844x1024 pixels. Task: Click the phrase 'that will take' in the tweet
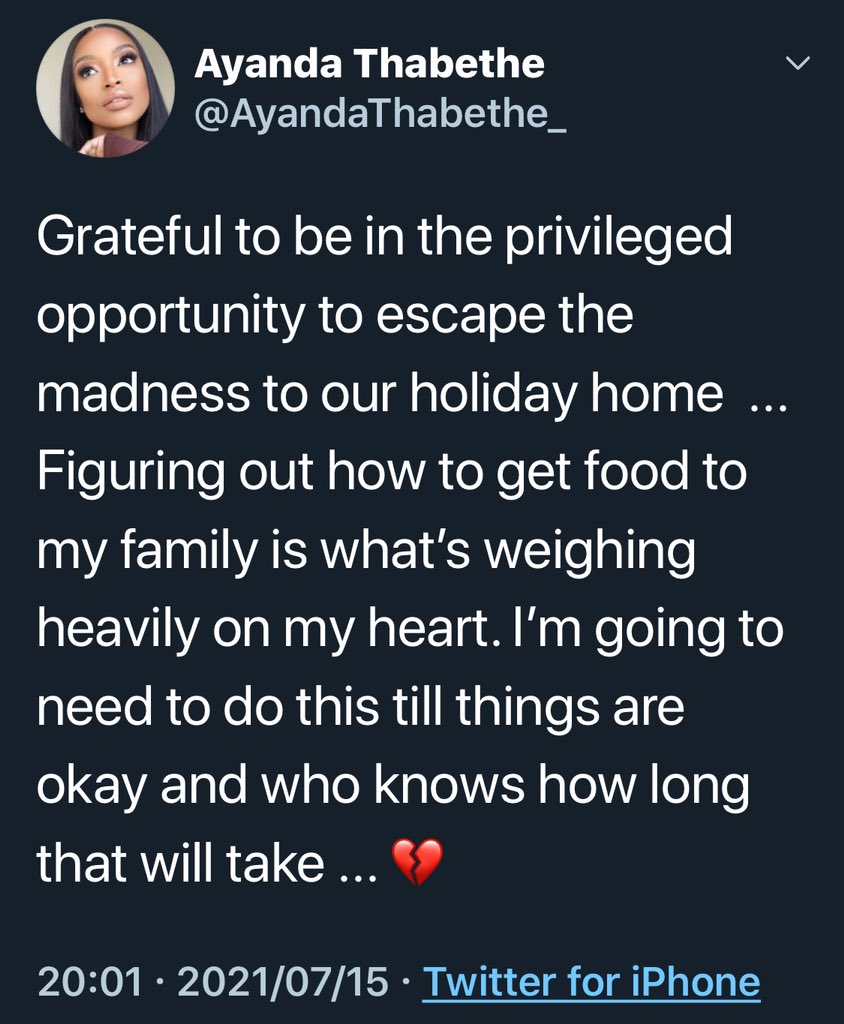(x=180, y=863)
